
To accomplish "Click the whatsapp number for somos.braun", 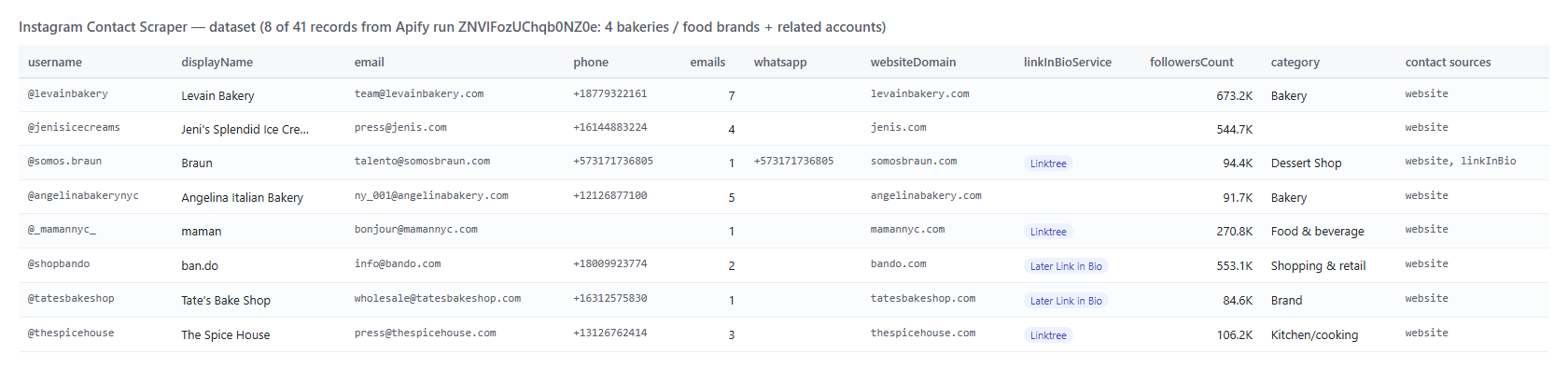I will [x=794, y=162].
